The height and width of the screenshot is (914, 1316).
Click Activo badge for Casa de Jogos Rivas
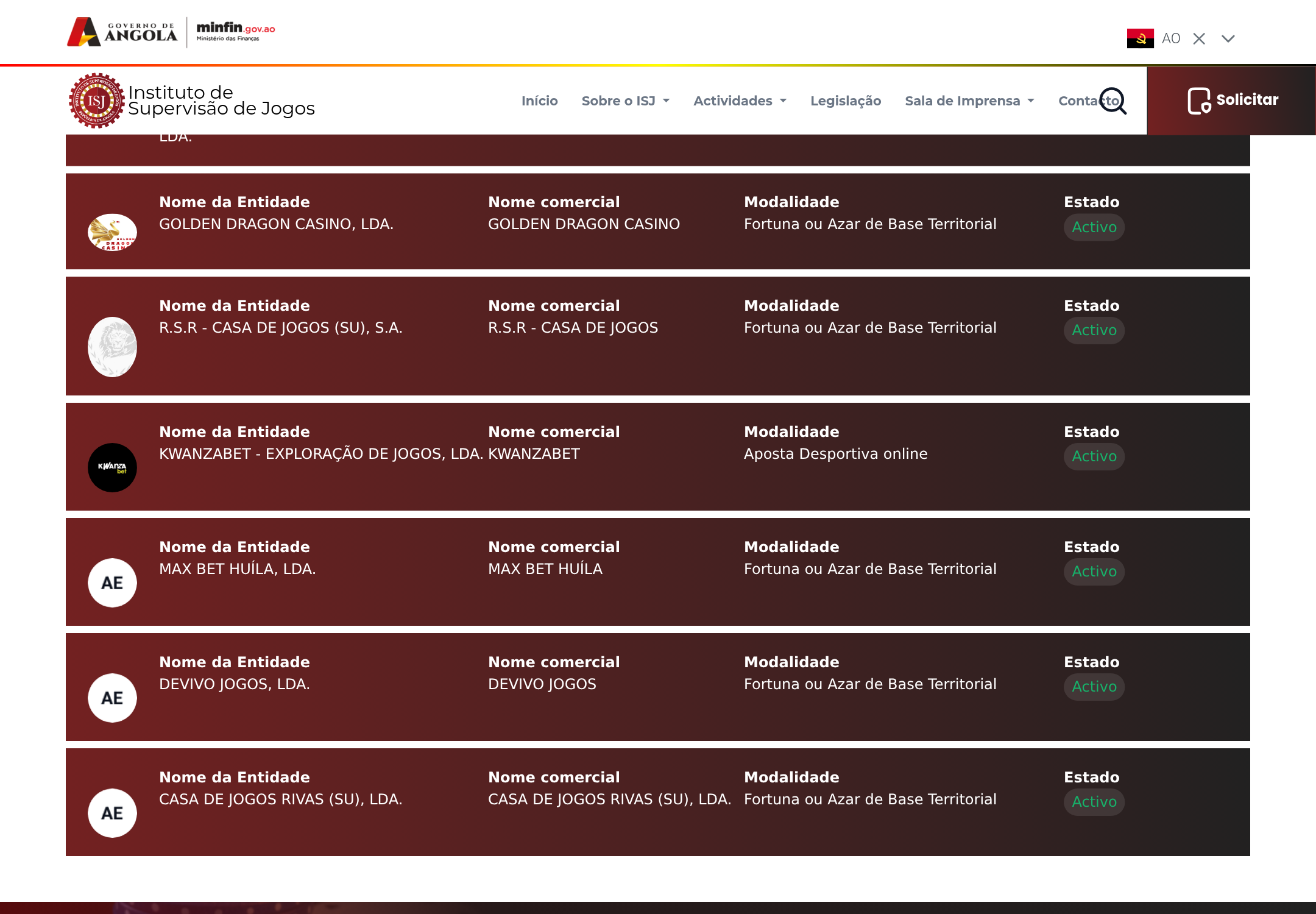coord(1094,802)
